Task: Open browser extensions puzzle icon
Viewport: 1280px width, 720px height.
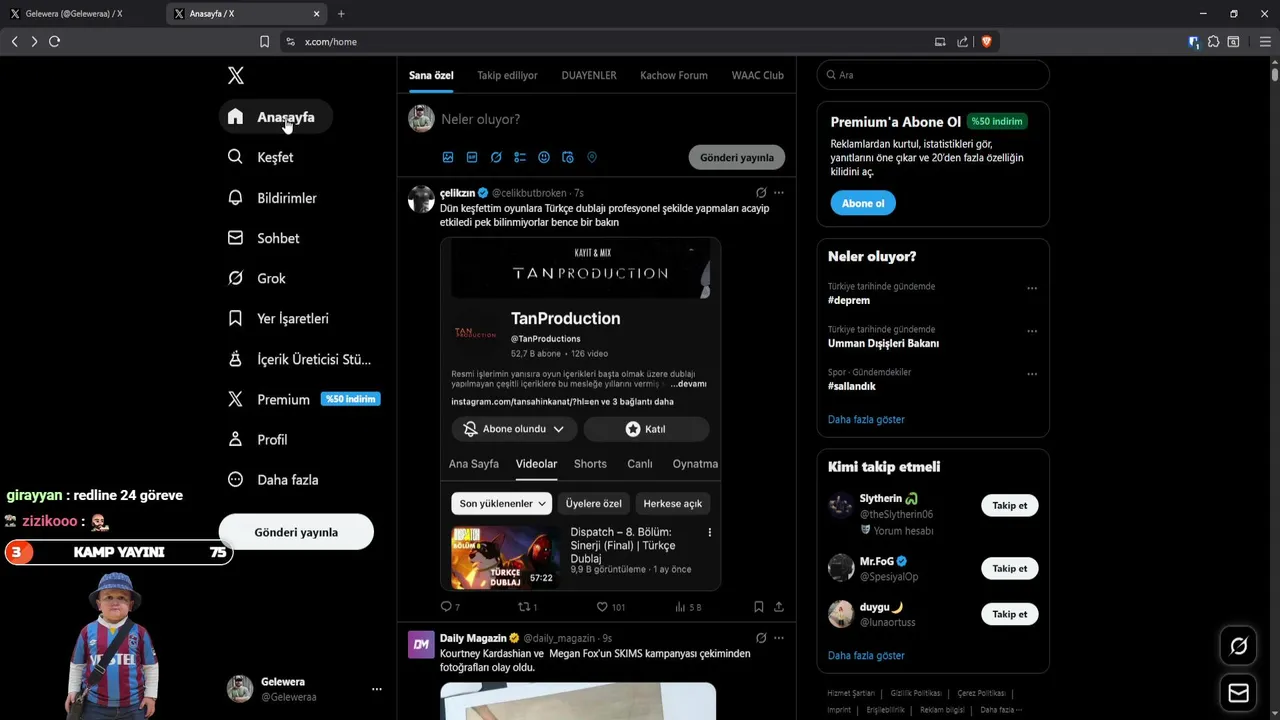Action: coord(1213,42)
